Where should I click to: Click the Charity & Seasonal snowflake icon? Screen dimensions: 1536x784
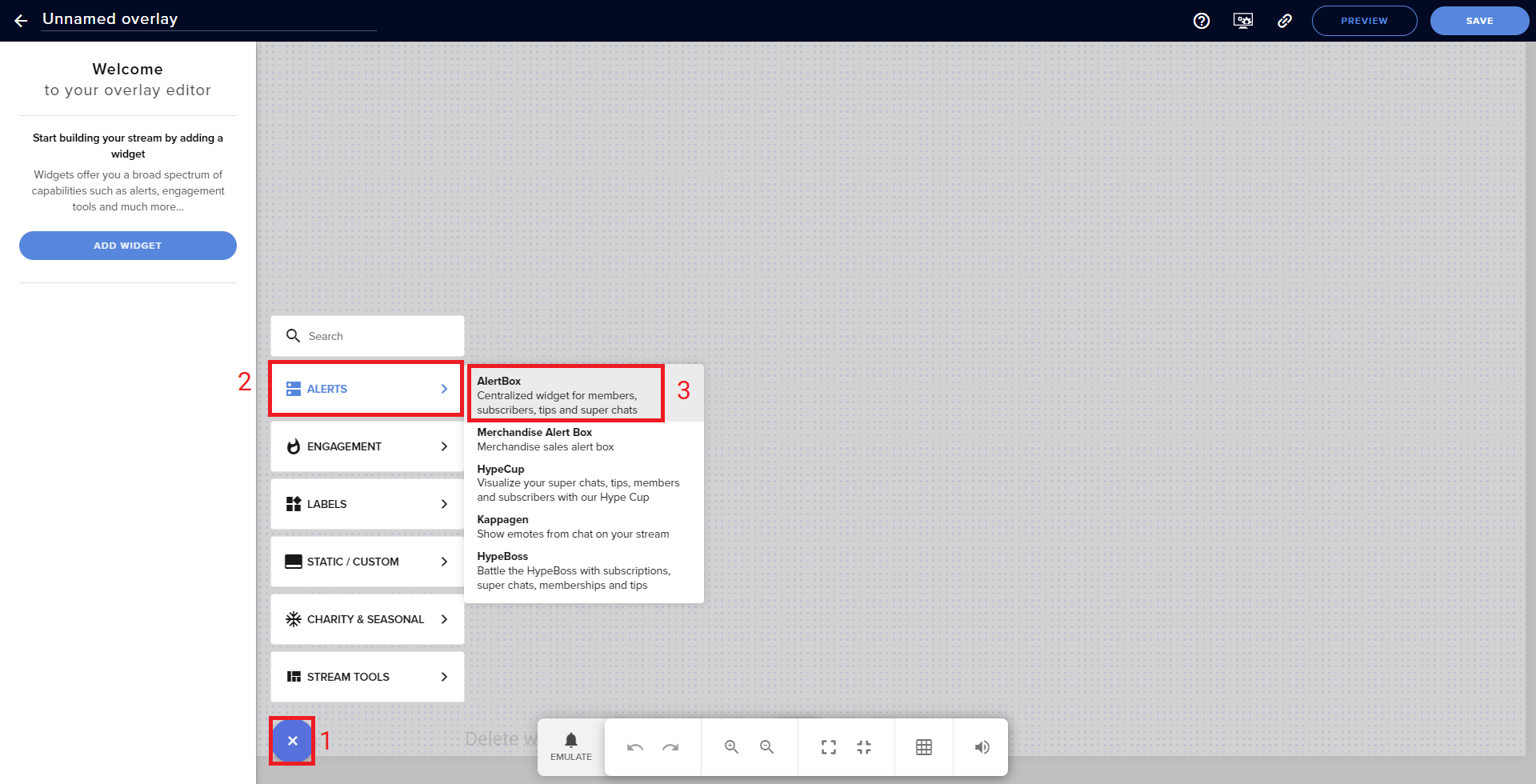pos(294,619)
